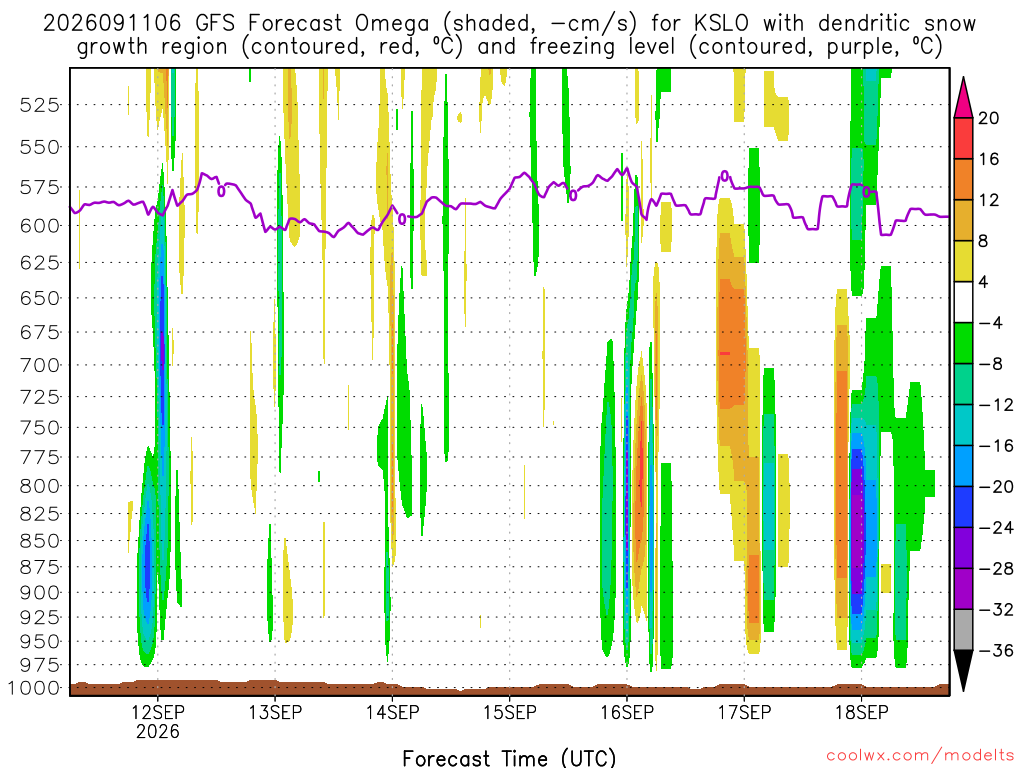Click the 1000 pressure level label
This screenshot has height=768, width=1024.
35,688
